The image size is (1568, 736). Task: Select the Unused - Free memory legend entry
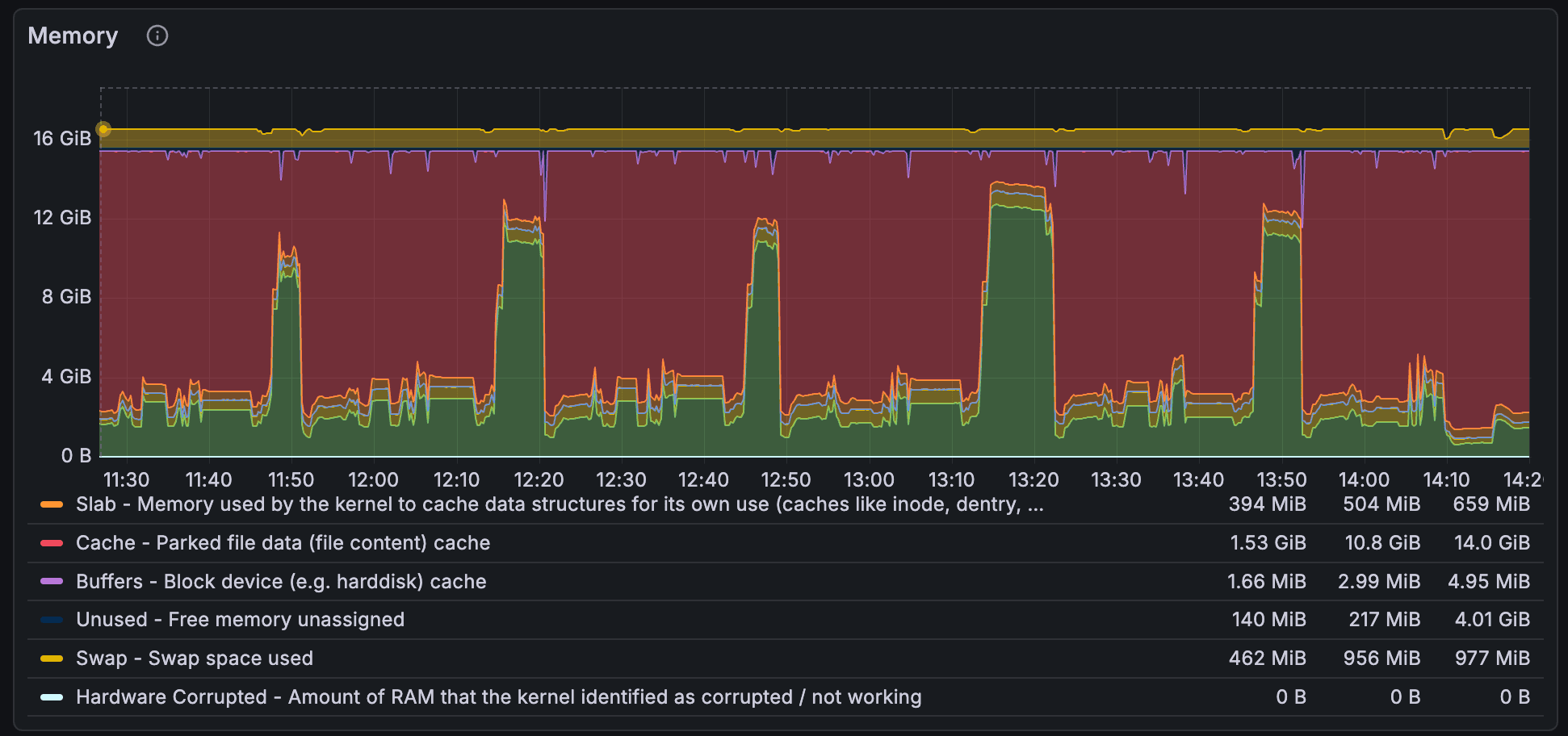(239, 620)
